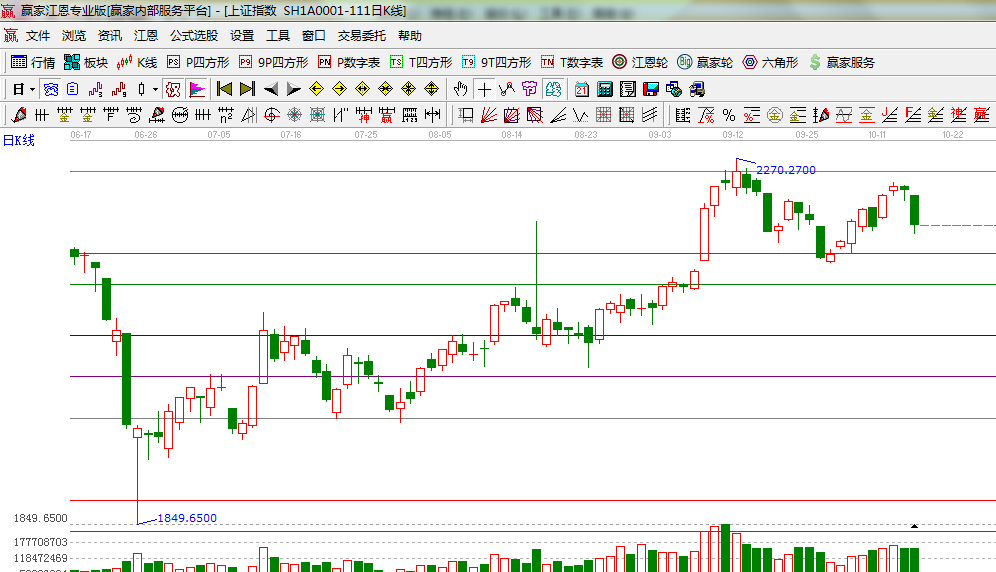The height and width of the screenshot is (572, 996).
Task: Click the red floppy disk save icon
Action: pyautogui.click(x=650, y=89)
